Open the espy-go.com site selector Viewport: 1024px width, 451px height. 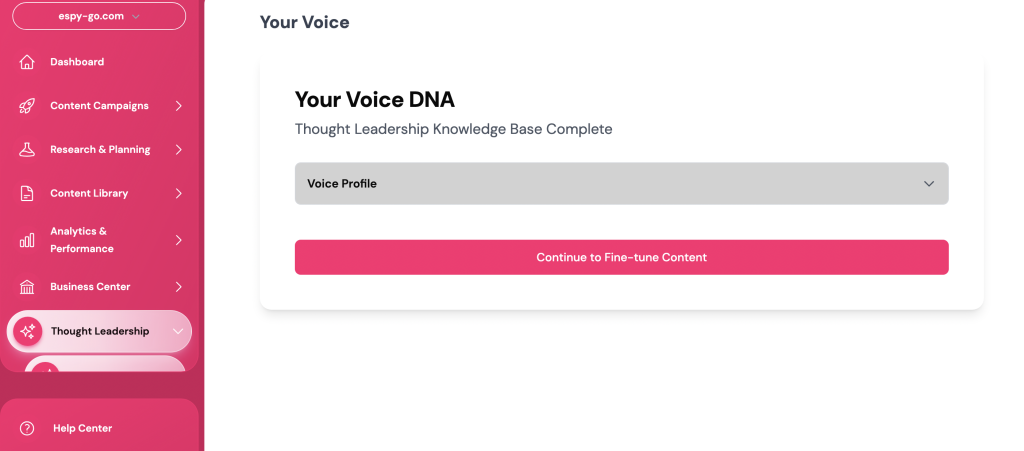point(99,16)
